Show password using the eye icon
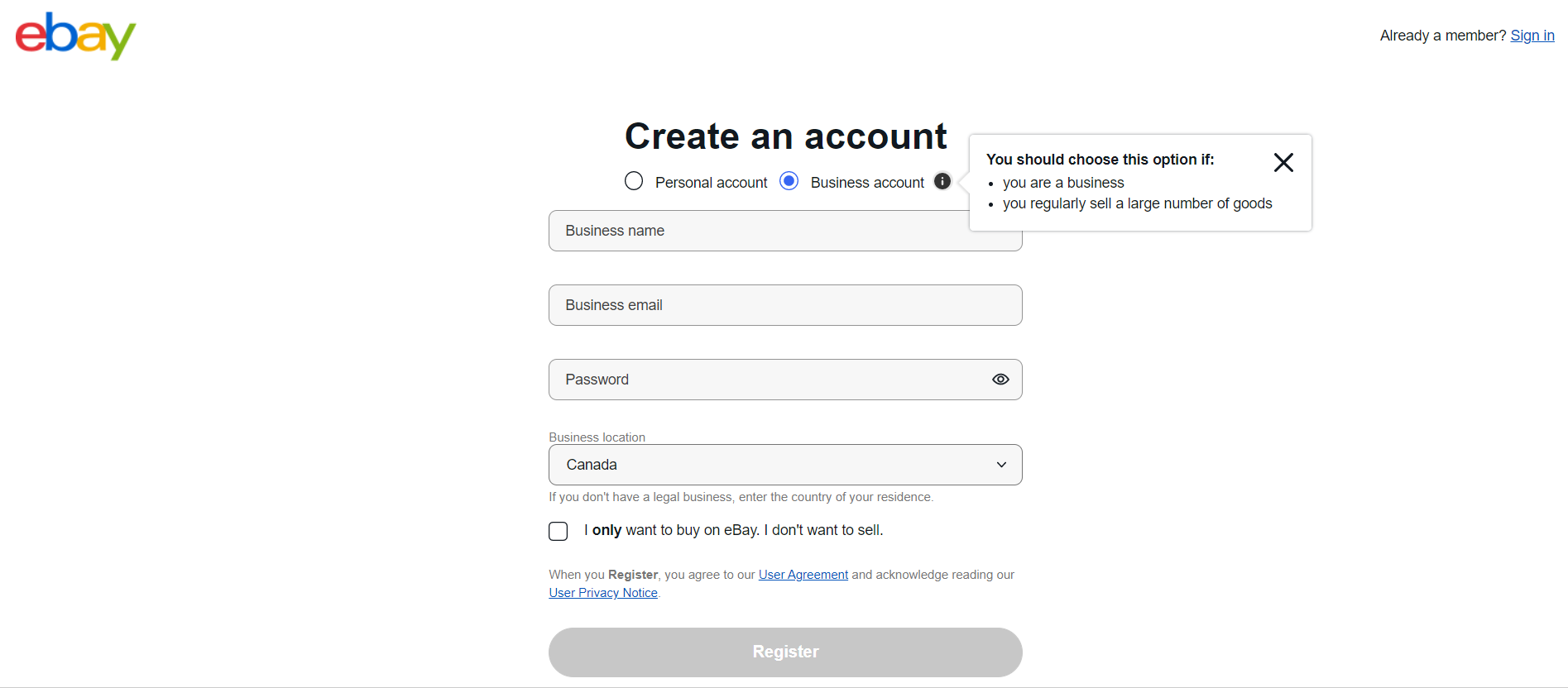This screenshot has width=1568, height=688. 1000,380
